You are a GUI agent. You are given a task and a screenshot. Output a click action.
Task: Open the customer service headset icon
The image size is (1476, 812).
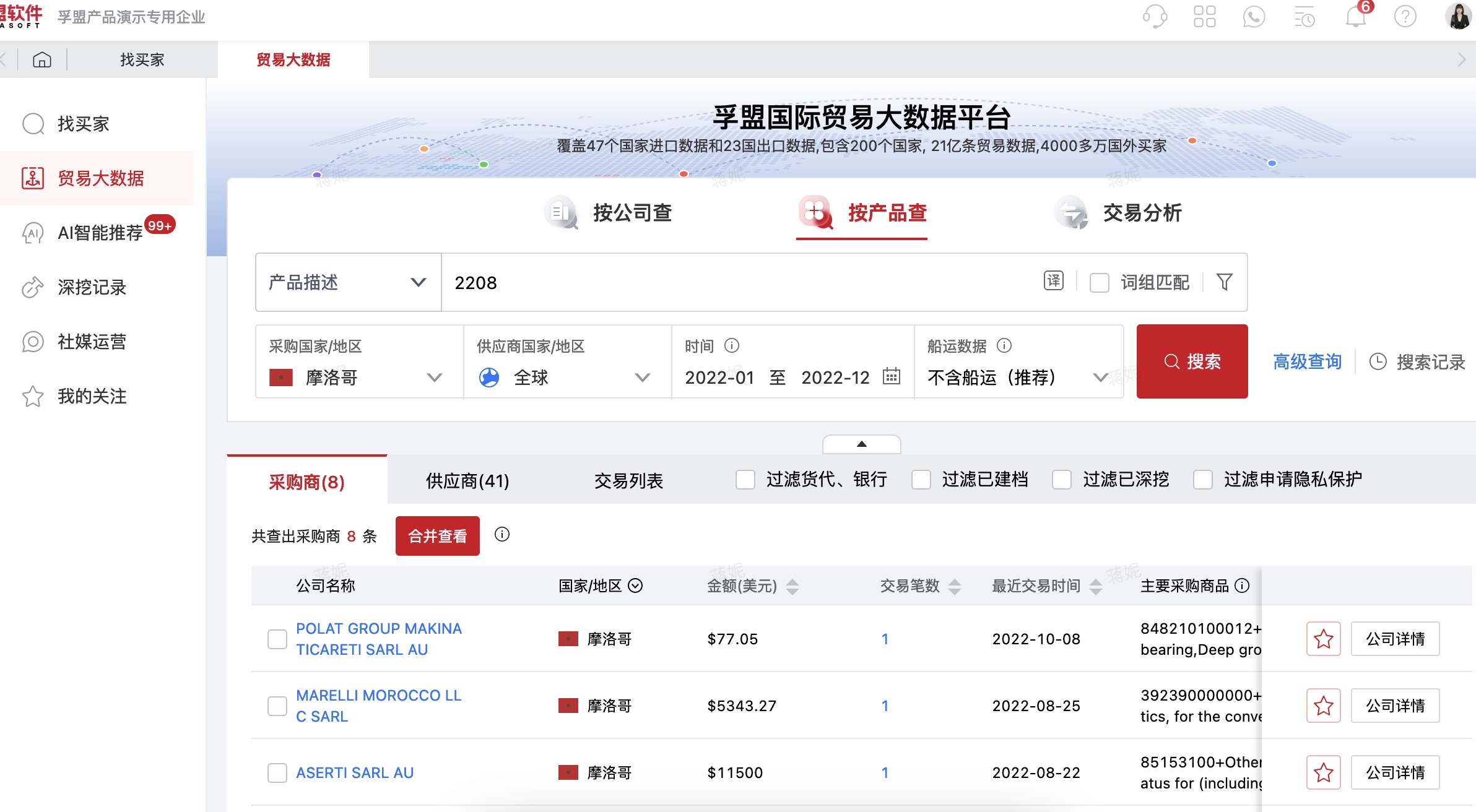(1155, 17)
